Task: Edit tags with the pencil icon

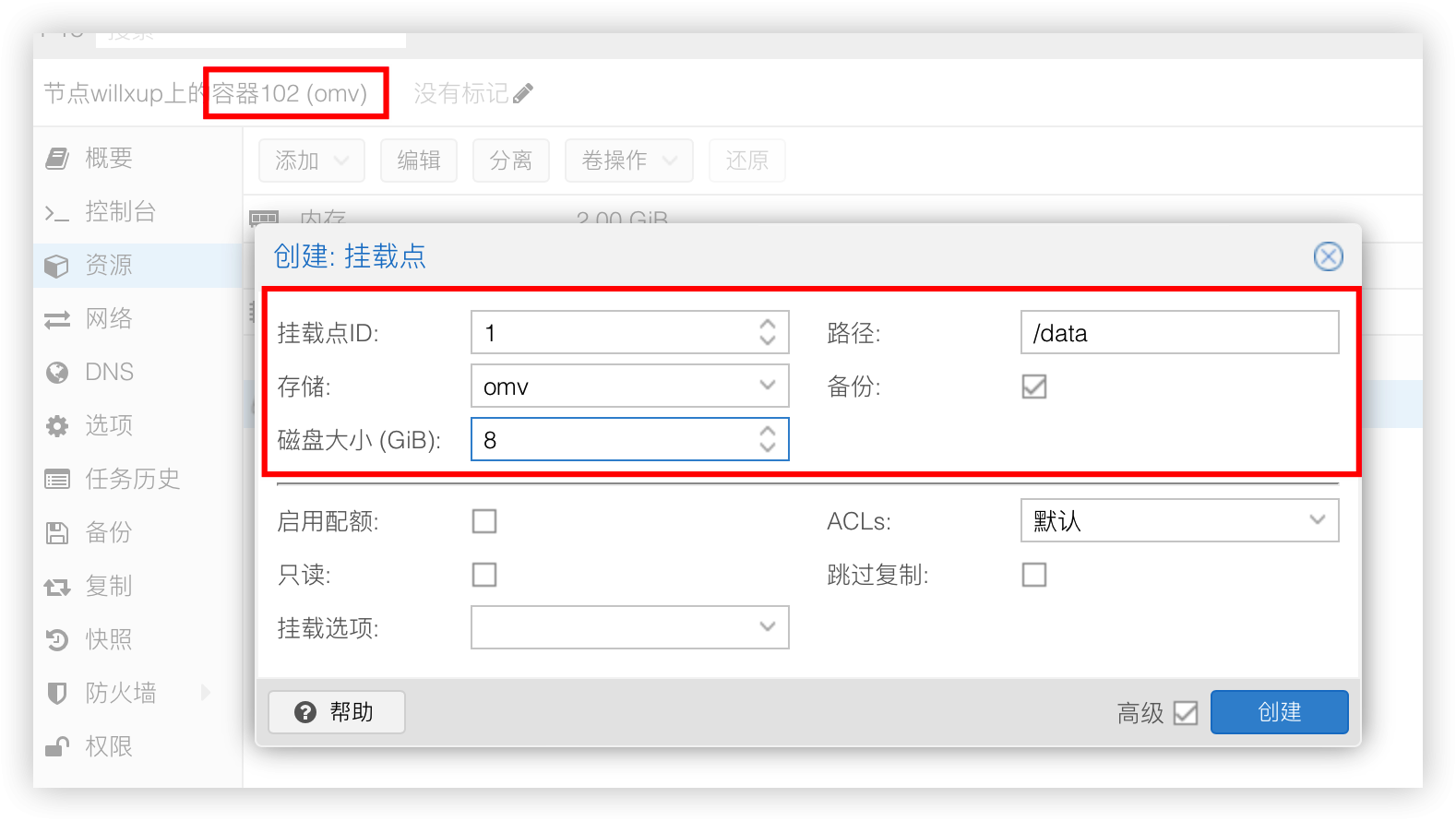Action: click(523, 93)
